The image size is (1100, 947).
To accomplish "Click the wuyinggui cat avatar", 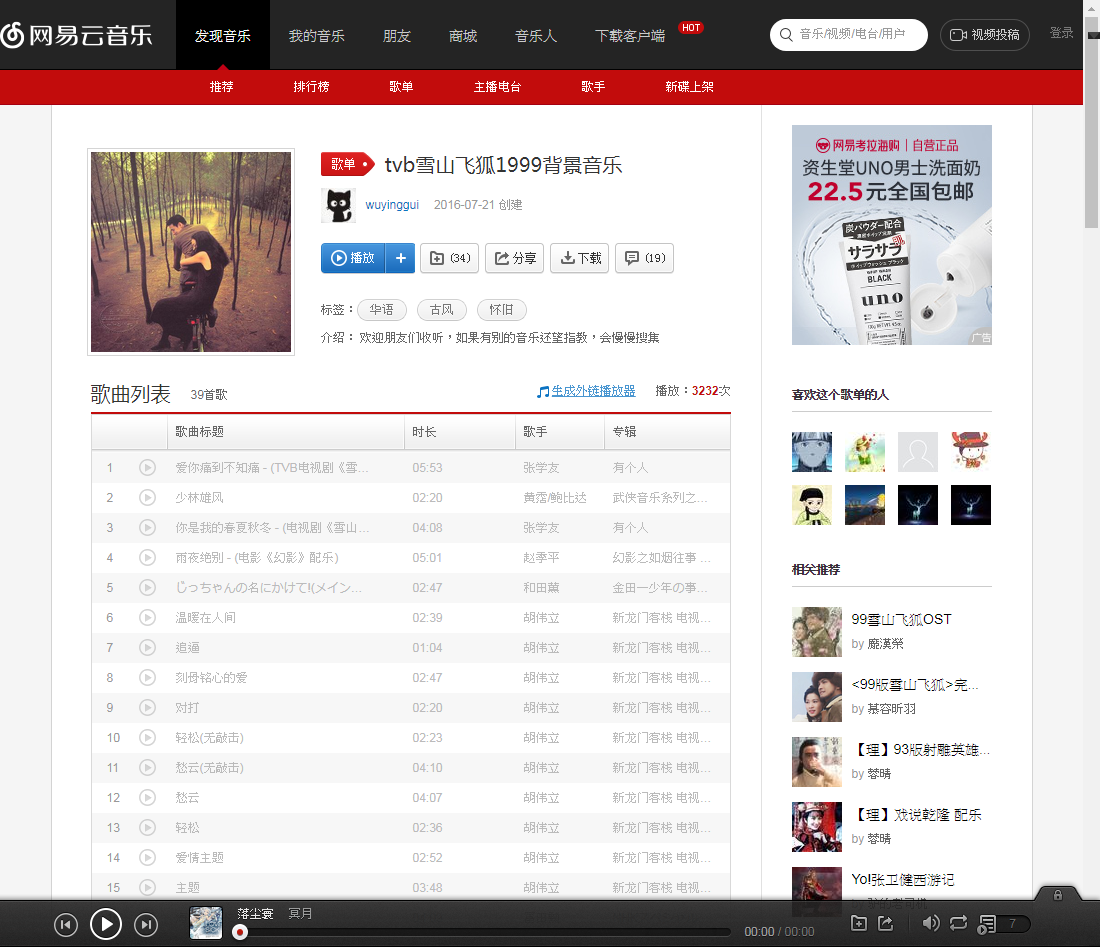I will point(338,206).
